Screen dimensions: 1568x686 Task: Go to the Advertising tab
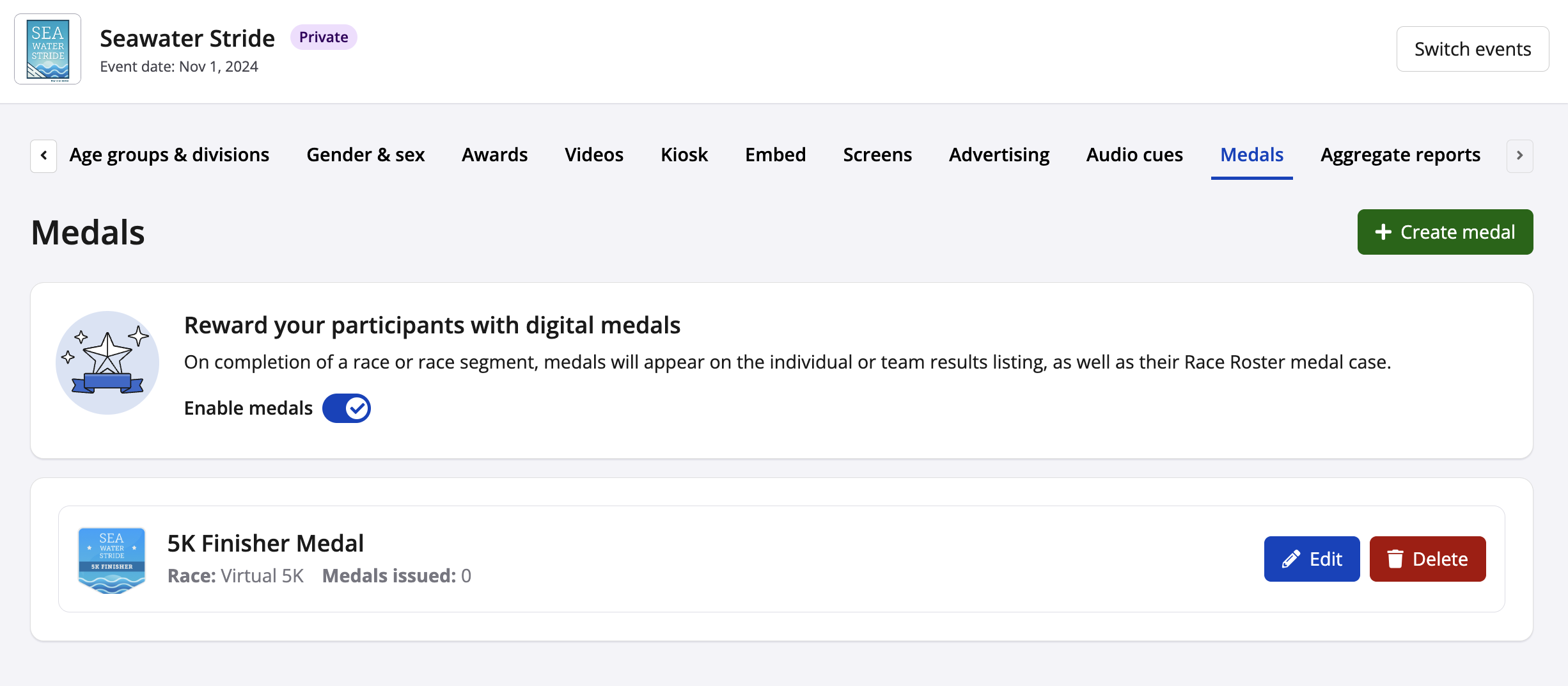pos(999,155)
